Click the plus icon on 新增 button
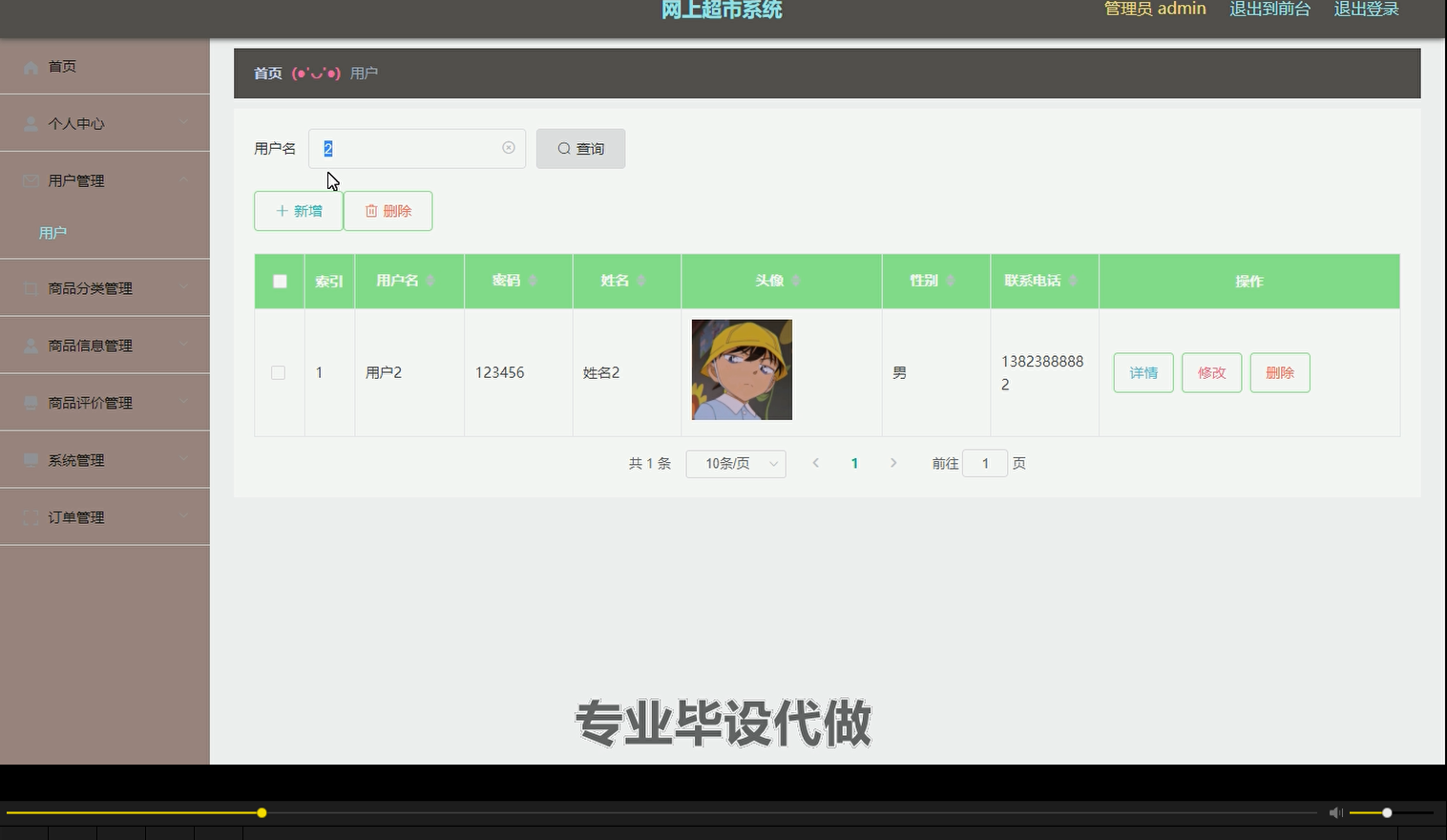The width and height of the screenshot is (1447, 840). click(281, 210)
